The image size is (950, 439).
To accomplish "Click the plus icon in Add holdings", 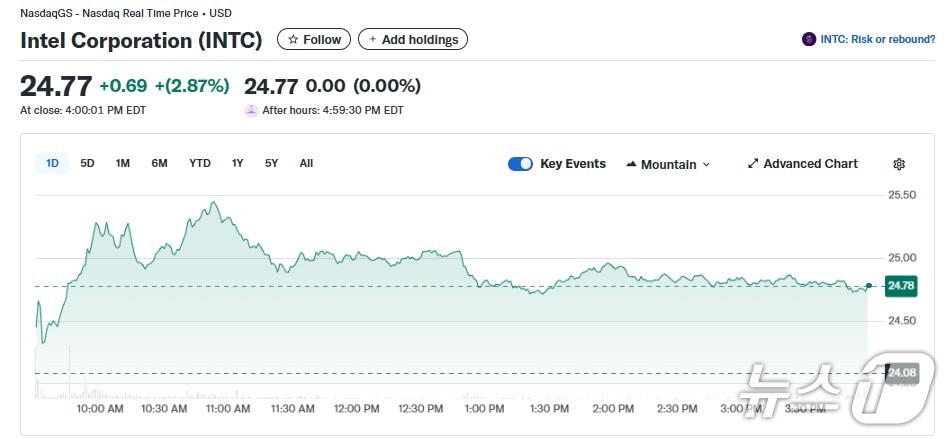I will point(373,40).
